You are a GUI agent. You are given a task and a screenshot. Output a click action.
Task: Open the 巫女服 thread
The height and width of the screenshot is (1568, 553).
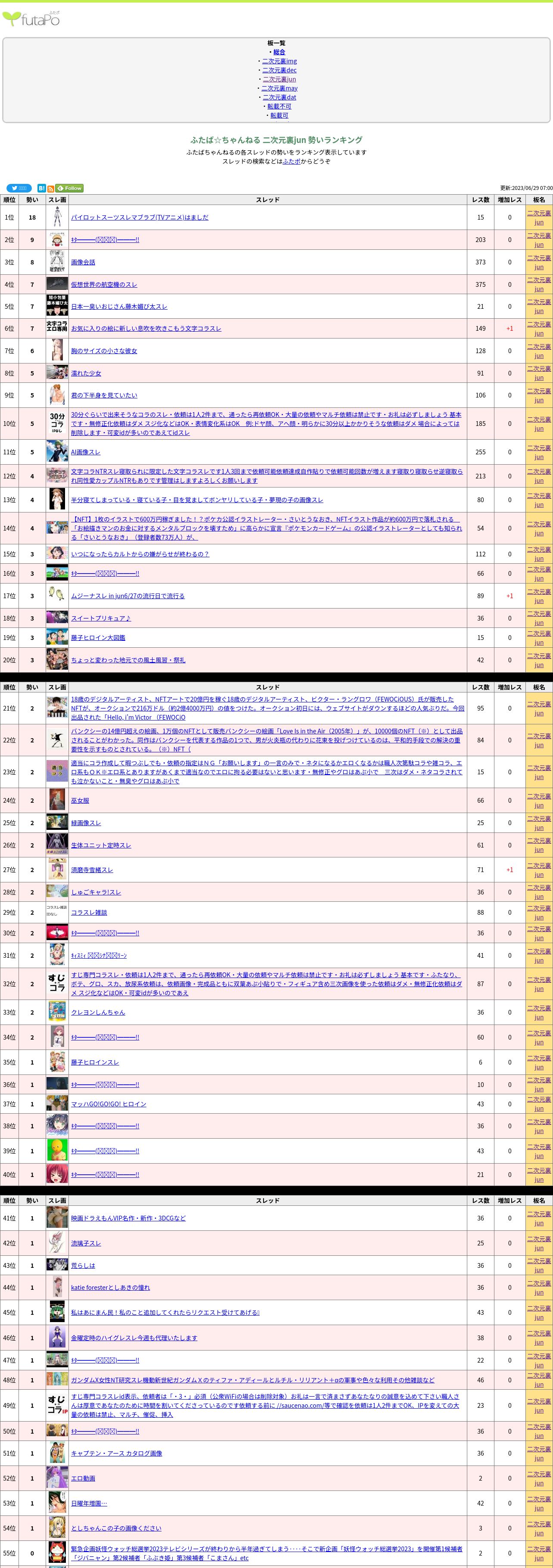pyautogui.click(x=80, y=801)
